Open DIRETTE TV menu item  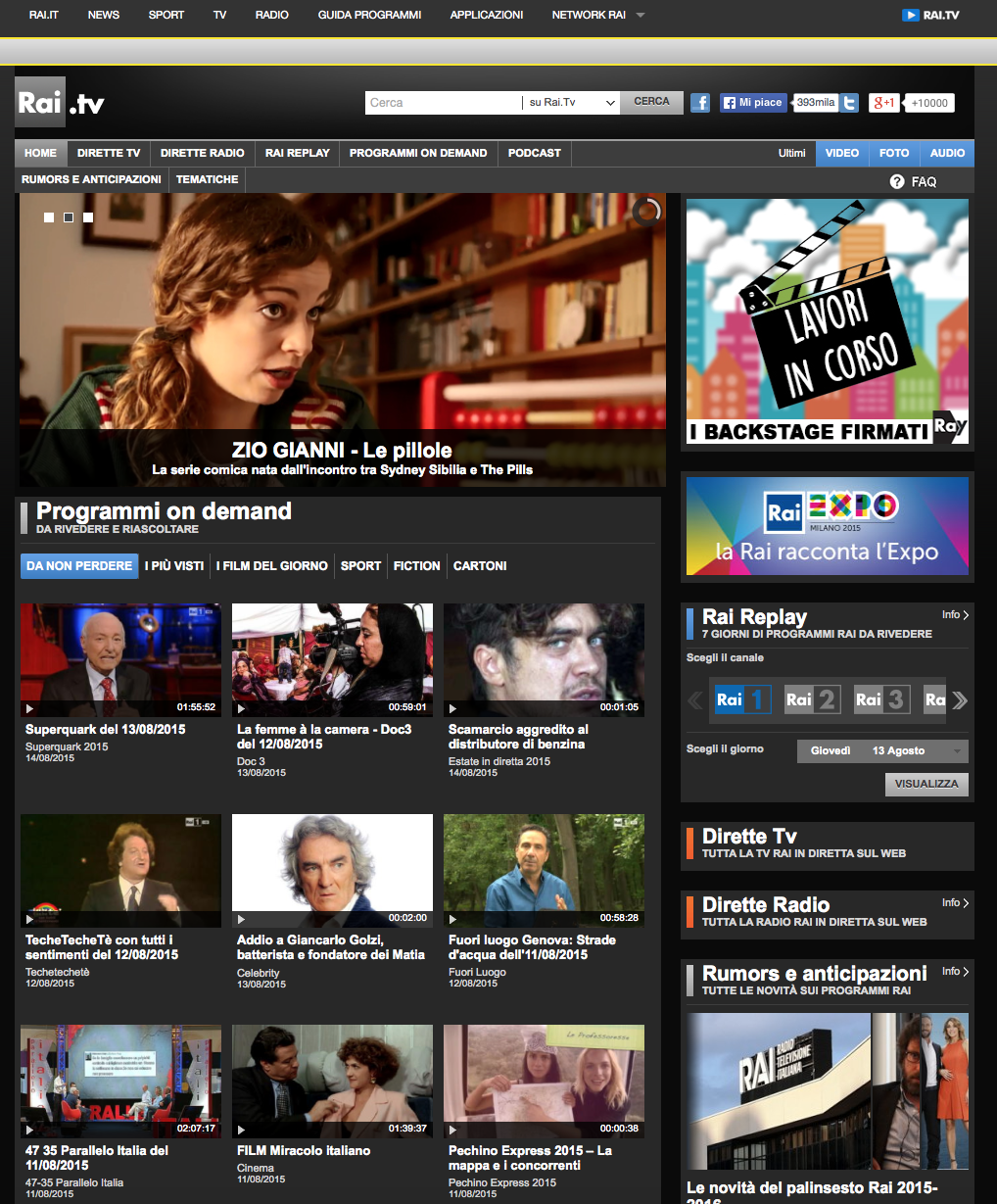pyautogui.click(x=109, y=154)
